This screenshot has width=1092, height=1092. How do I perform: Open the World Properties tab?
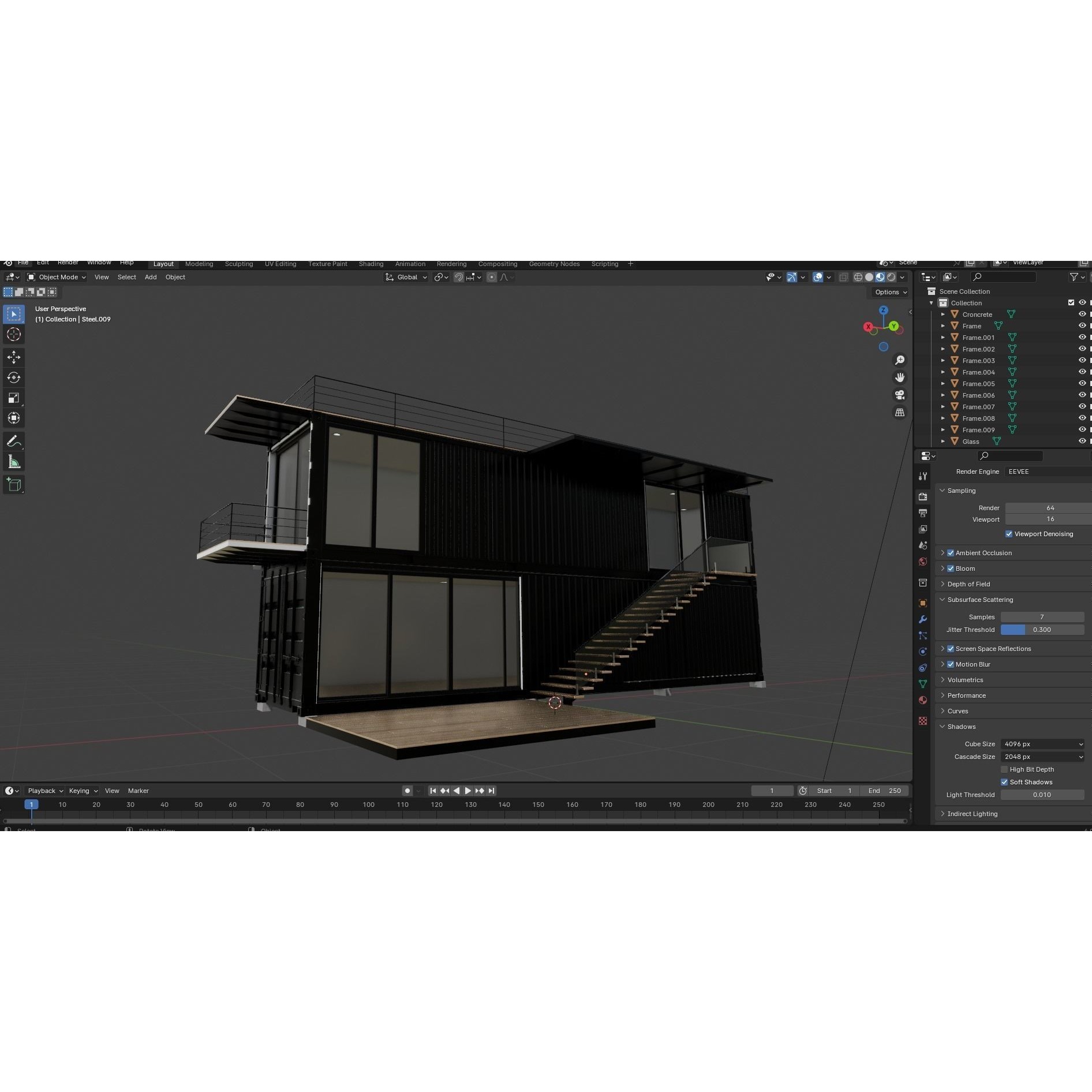pos(923,562)
